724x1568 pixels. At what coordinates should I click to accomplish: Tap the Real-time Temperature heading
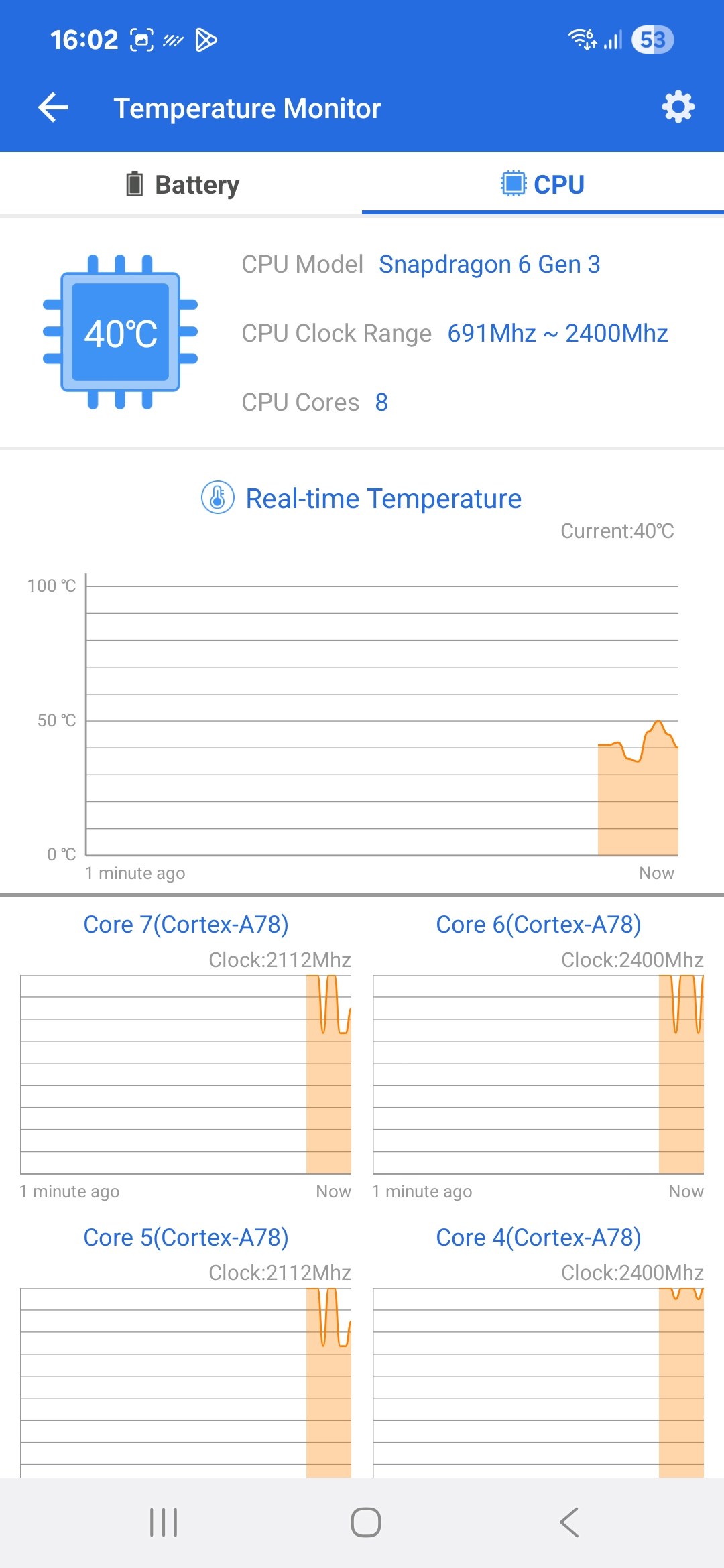pos(383,499)
